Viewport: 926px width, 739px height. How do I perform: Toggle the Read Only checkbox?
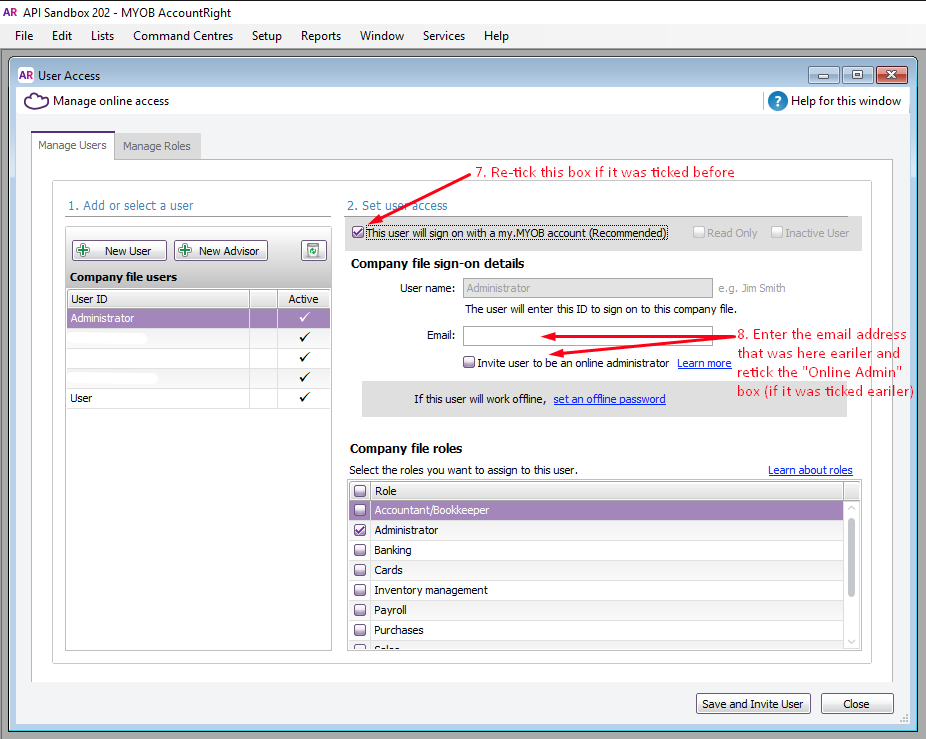tap(699, 232)
